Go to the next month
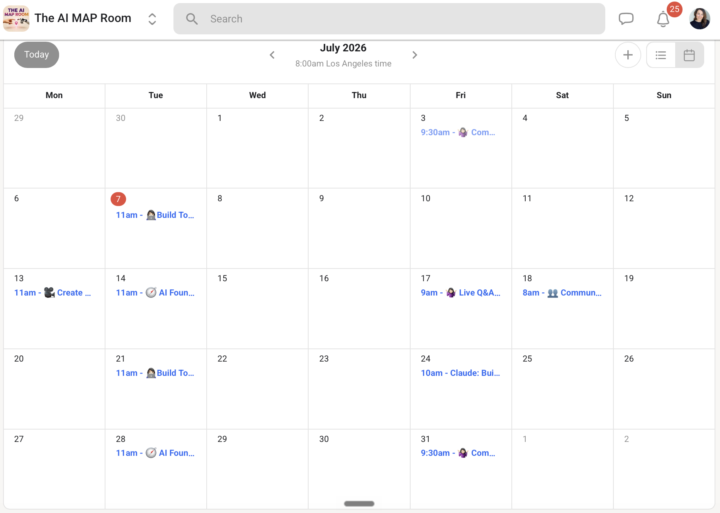 pyautogui.click(x=415, y=55)
